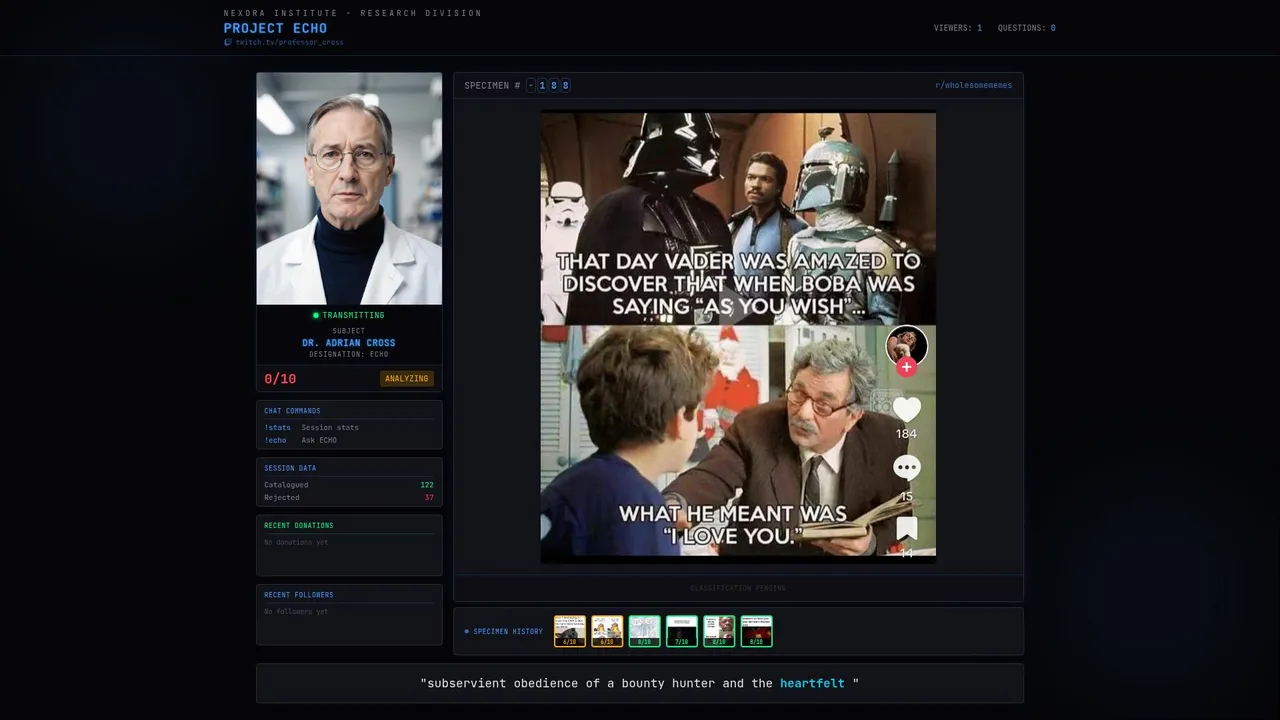Click the specimen number digits 188
The height and width of the screenshot is (720, 1280).
[553, 86]
